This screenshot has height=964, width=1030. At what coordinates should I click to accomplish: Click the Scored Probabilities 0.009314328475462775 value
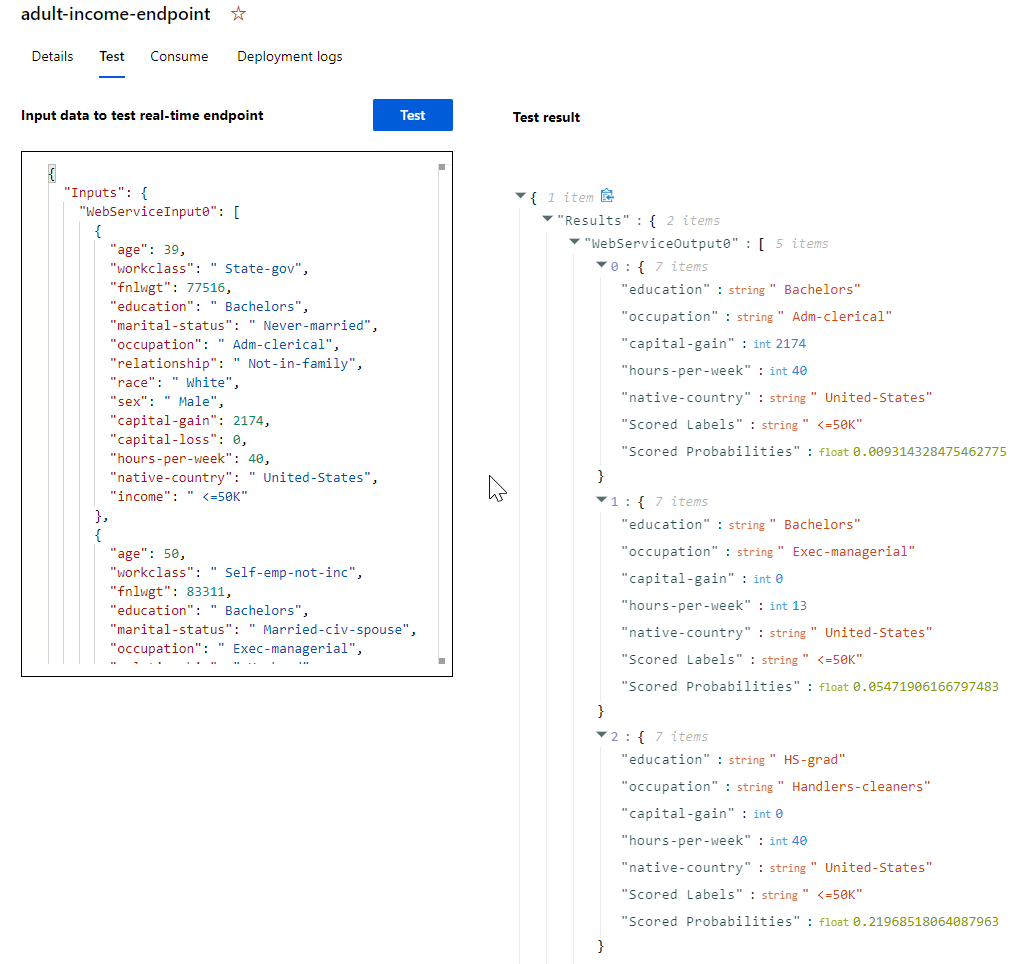pos(929,452)
